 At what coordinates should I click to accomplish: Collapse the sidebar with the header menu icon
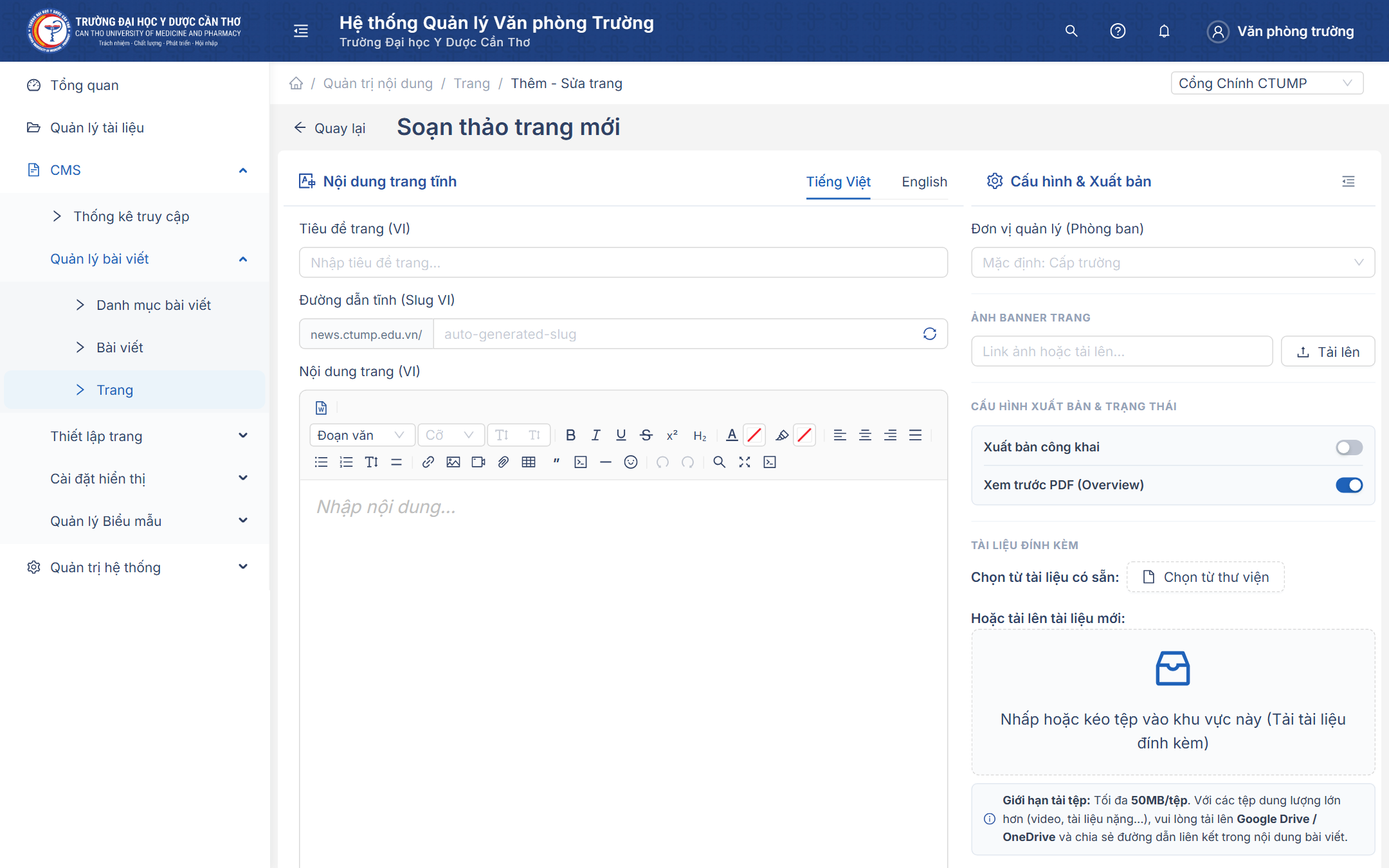[x=301, y=31]
